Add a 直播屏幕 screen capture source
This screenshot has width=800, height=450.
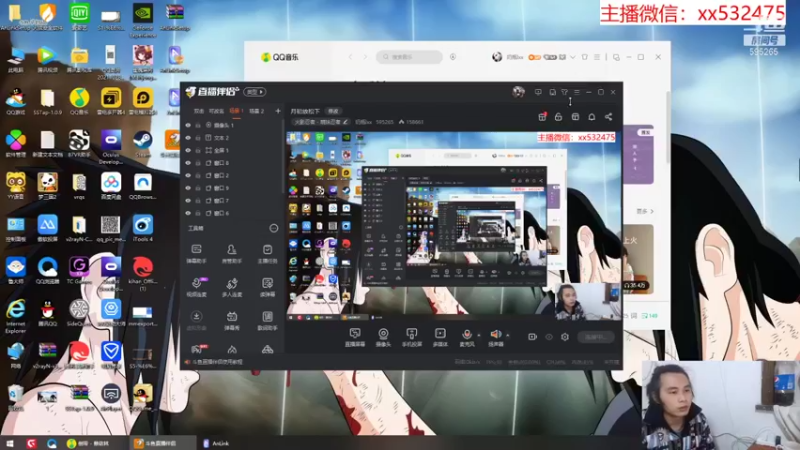pyautogui.click(x=355, y=337)
